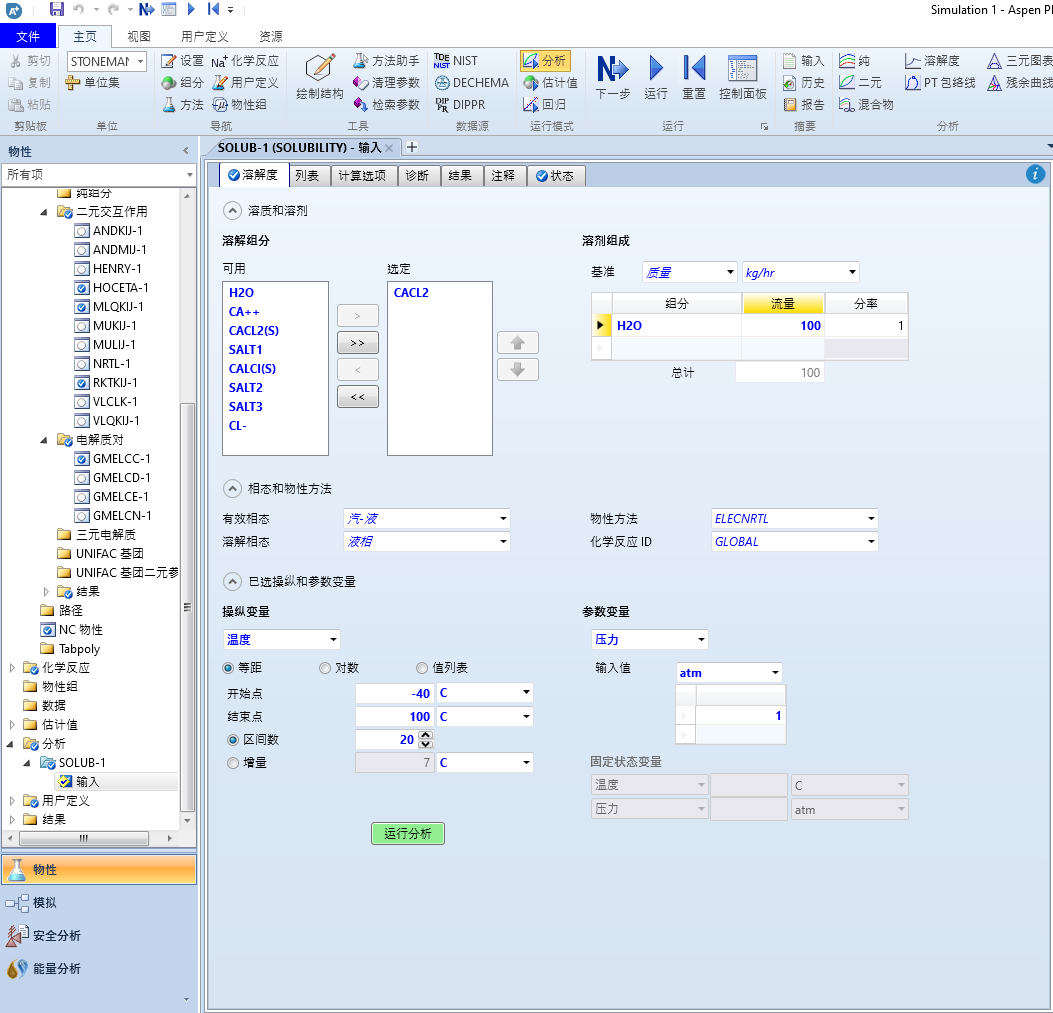The height and width of the screenshot is (1013, 1053).
Task: Click the 重置 Reset ribbon button
Action: point(694,77)
